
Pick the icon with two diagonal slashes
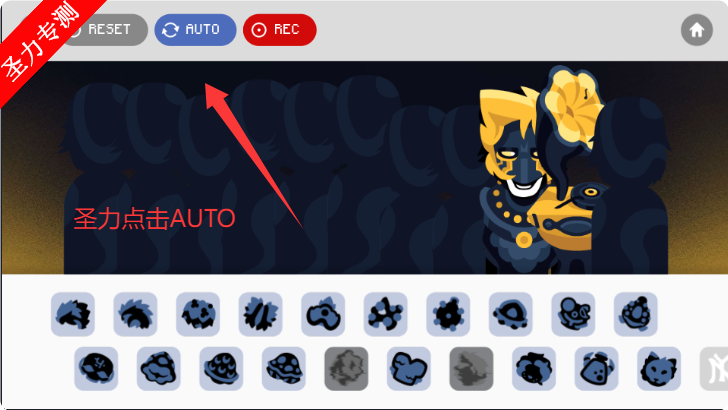[x=260, y=314]
